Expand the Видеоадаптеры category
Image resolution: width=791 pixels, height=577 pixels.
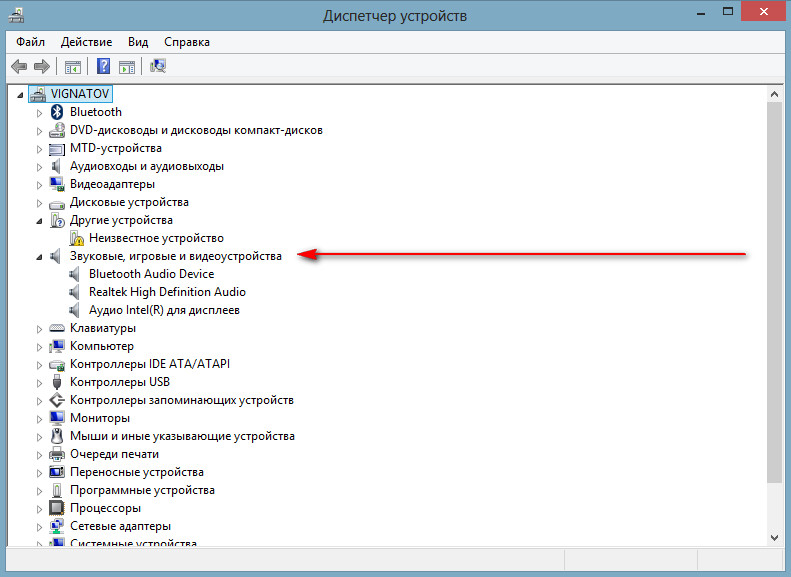(40, 184)
